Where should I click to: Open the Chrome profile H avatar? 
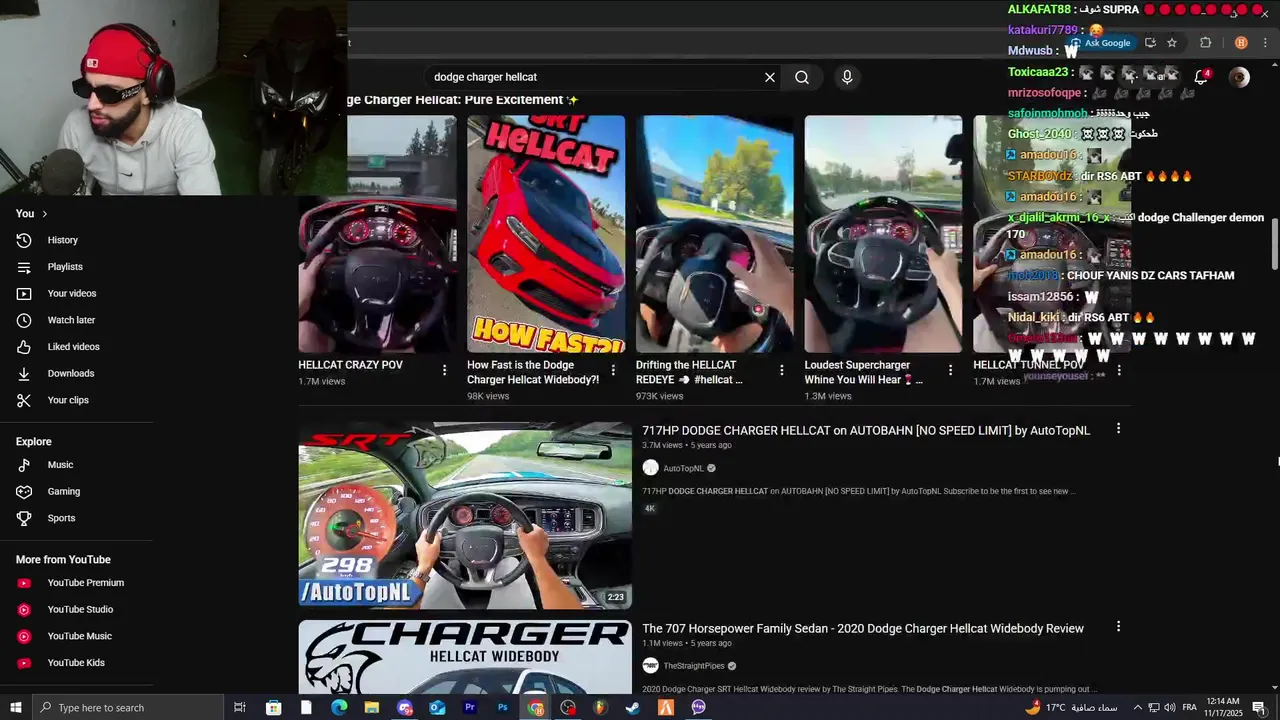pyautogui.click(x=1241, y=43)
